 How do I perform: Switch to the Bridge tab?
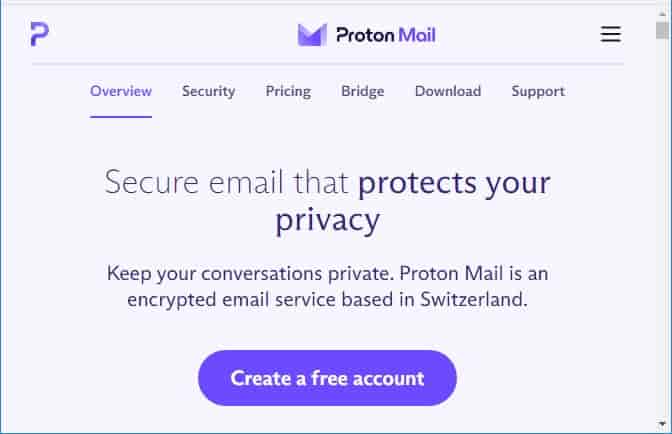point(363,91)
